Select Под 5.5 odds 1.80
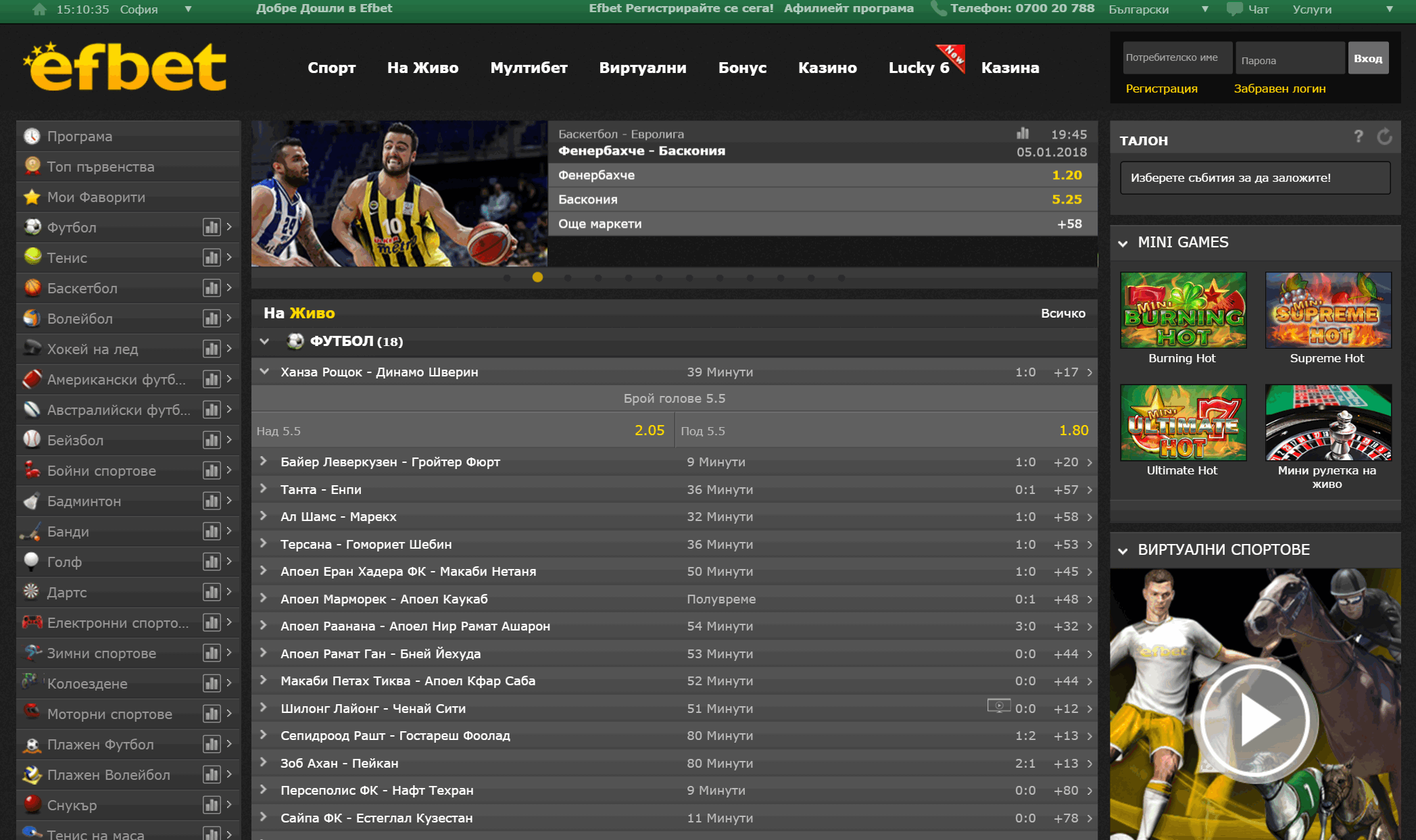 pyautogui.click(x=886, y=430)
